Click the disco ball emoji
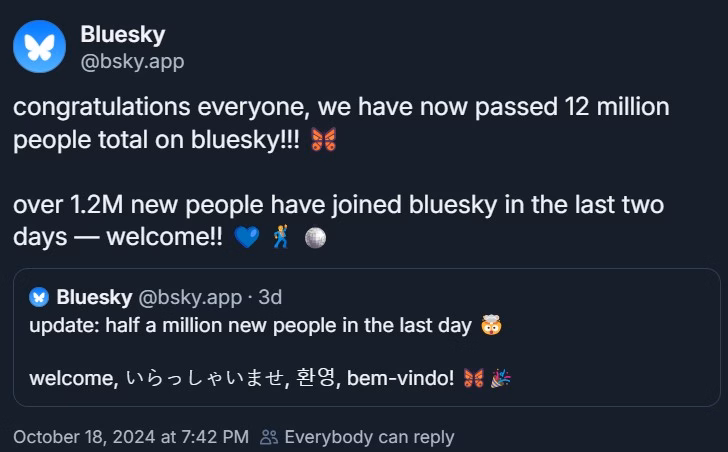The height and width of the screenshot is (452, 728). tap(315, 238)
